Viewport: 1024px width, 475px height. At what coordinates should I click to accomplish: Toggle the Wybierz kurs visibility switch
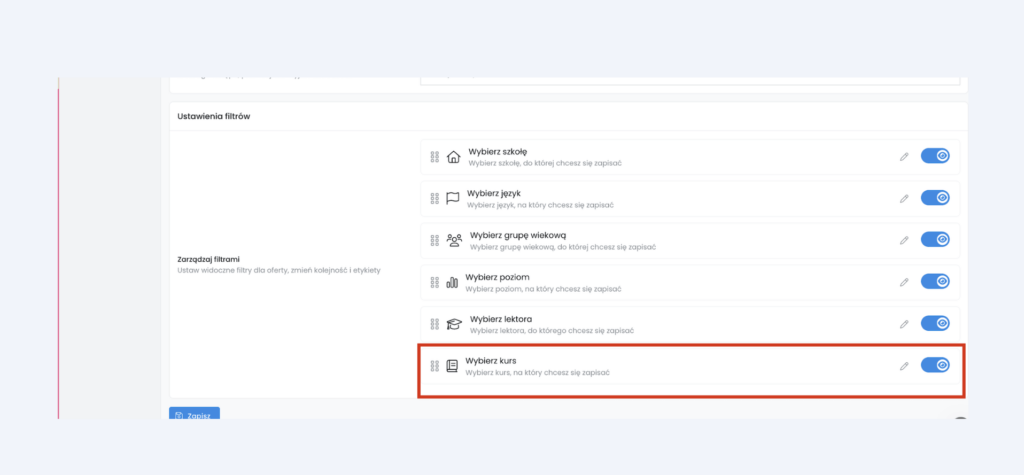(935, 365)
